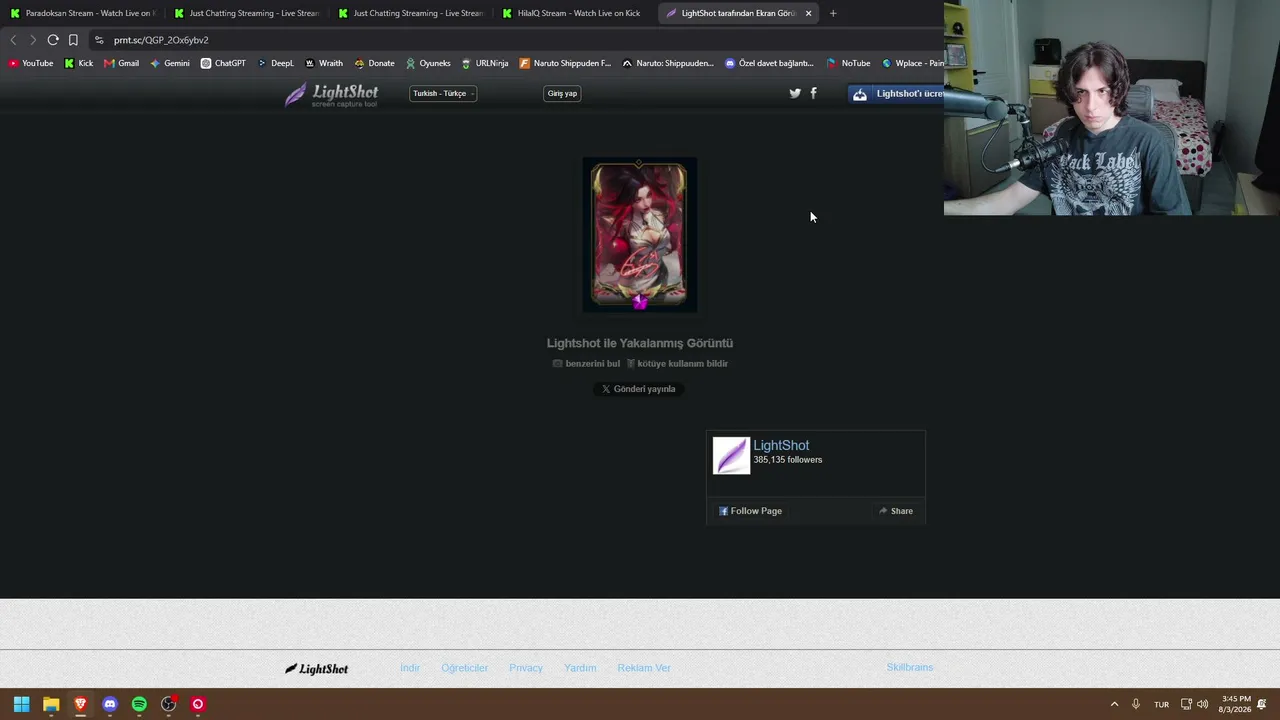
Task: Open the Naruto Shippuden F... bookmark
Action: (565, 63)
